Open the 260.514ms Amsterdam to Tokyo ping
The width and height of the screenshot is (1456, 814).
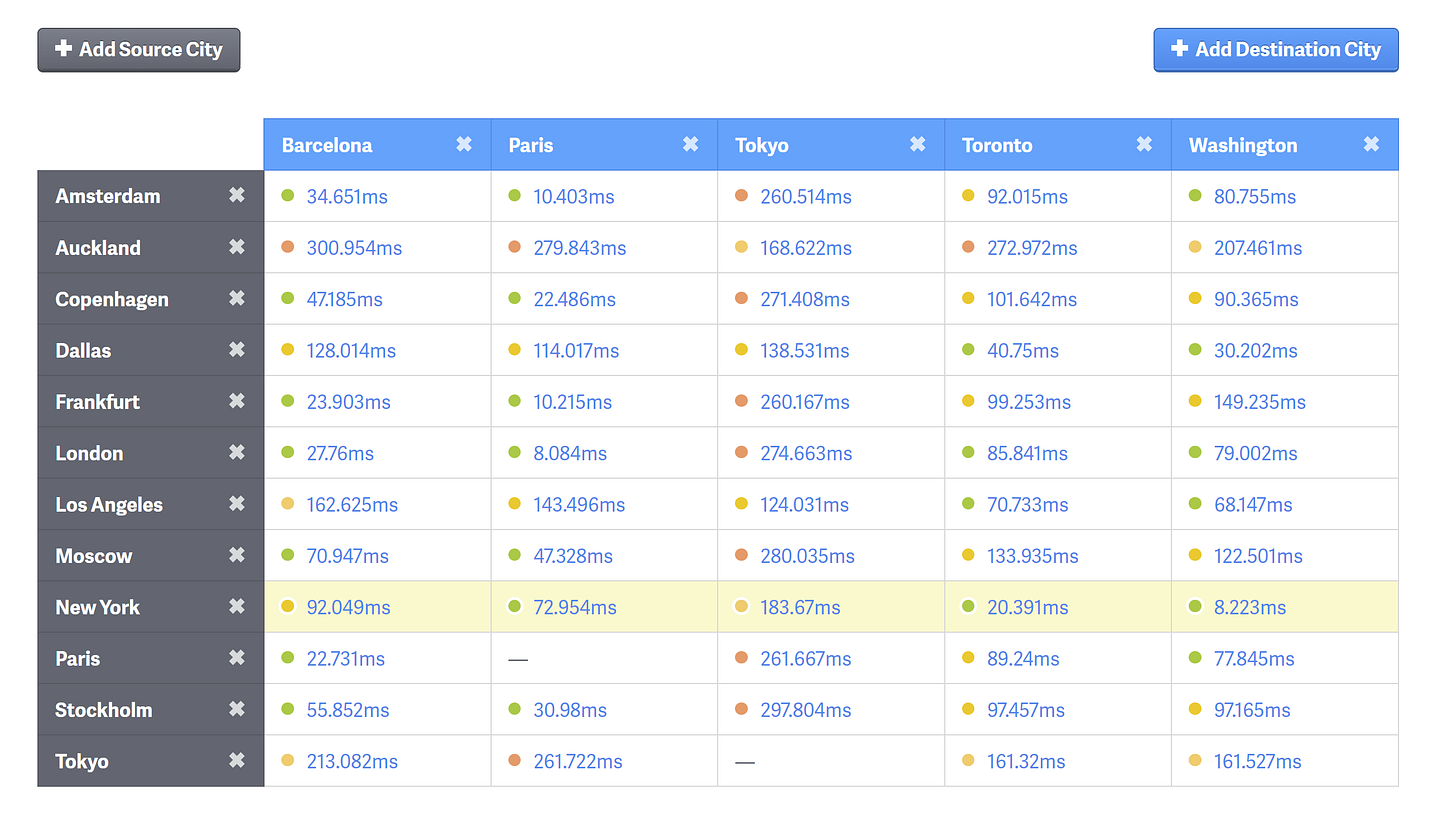[x=806, y=197]
